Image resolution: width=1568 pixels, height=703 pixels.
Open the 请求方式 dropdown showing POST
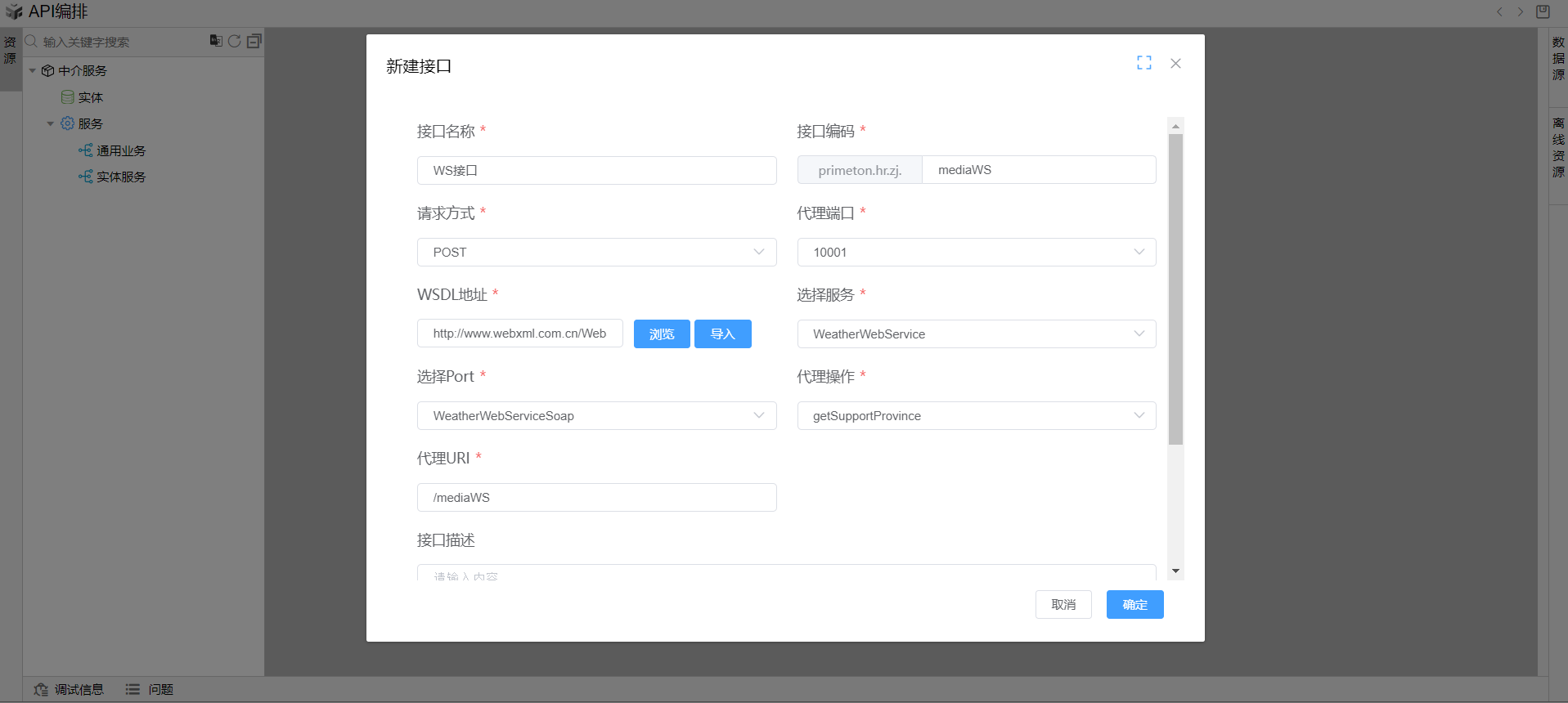pyautogui.click(x=596, y=252)
